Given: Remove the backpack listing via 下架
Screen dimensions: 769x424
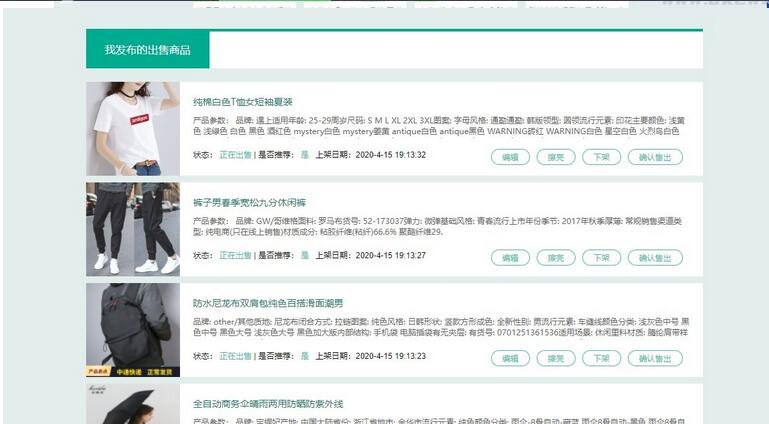Looking at the screenshot, I should 601,358.
